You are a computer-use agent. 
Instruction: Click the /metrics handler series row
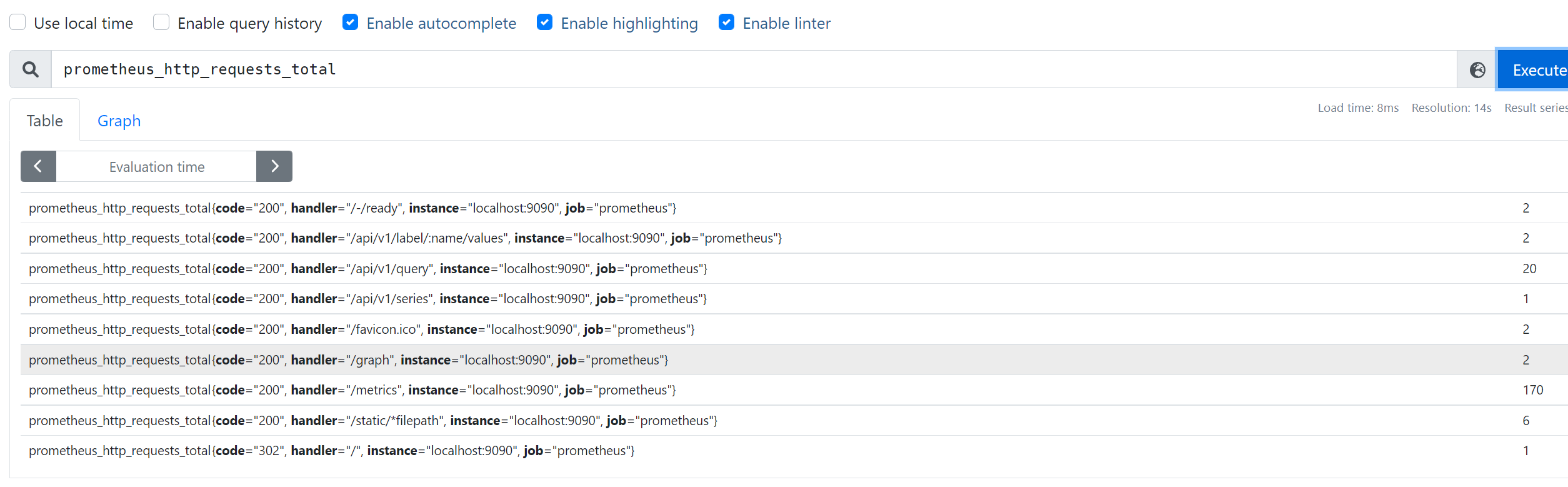coord(794,390)
